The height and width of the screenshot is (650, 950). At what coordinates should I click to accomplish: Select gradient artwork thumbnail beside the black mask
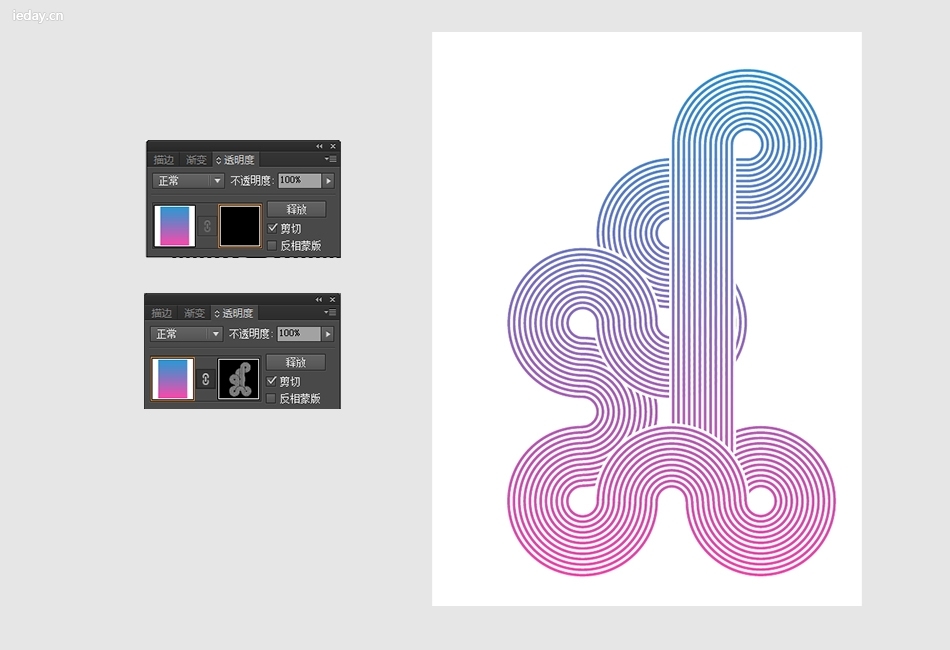click(x=174, y=226)
